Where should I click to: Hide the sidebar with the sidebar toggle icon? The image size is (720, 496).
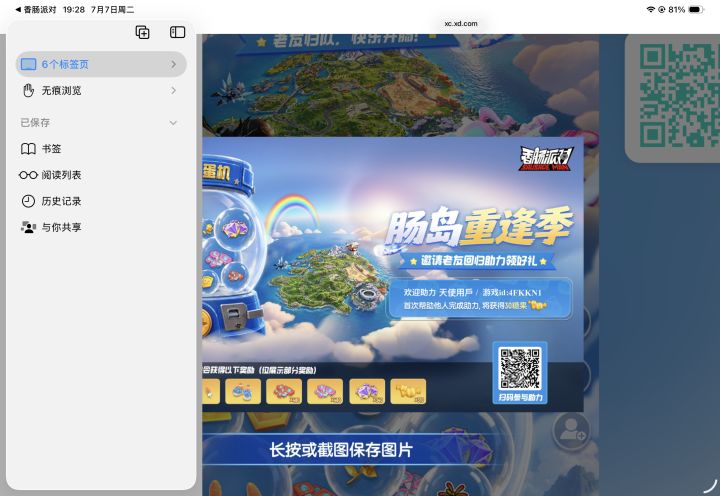click(177, 32)
